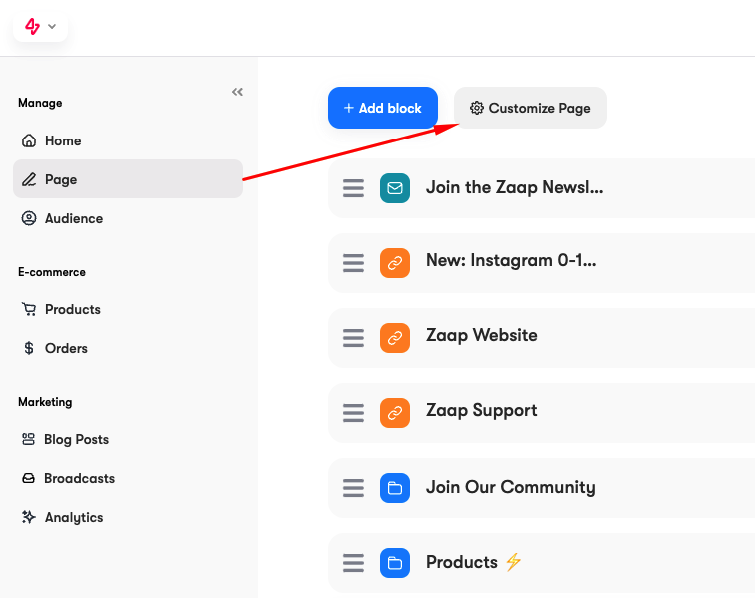Click the blue folder icon for Products block
This screenshot has width=755, height=598.
(395, 563)
